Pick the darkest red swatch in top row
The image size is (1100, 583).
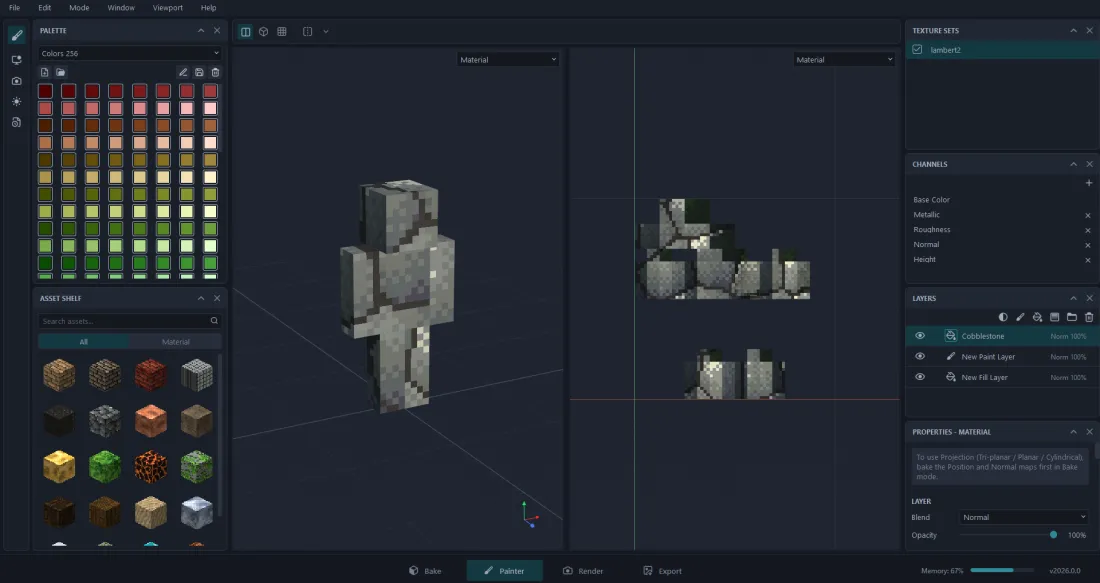(x=45, y=91)
